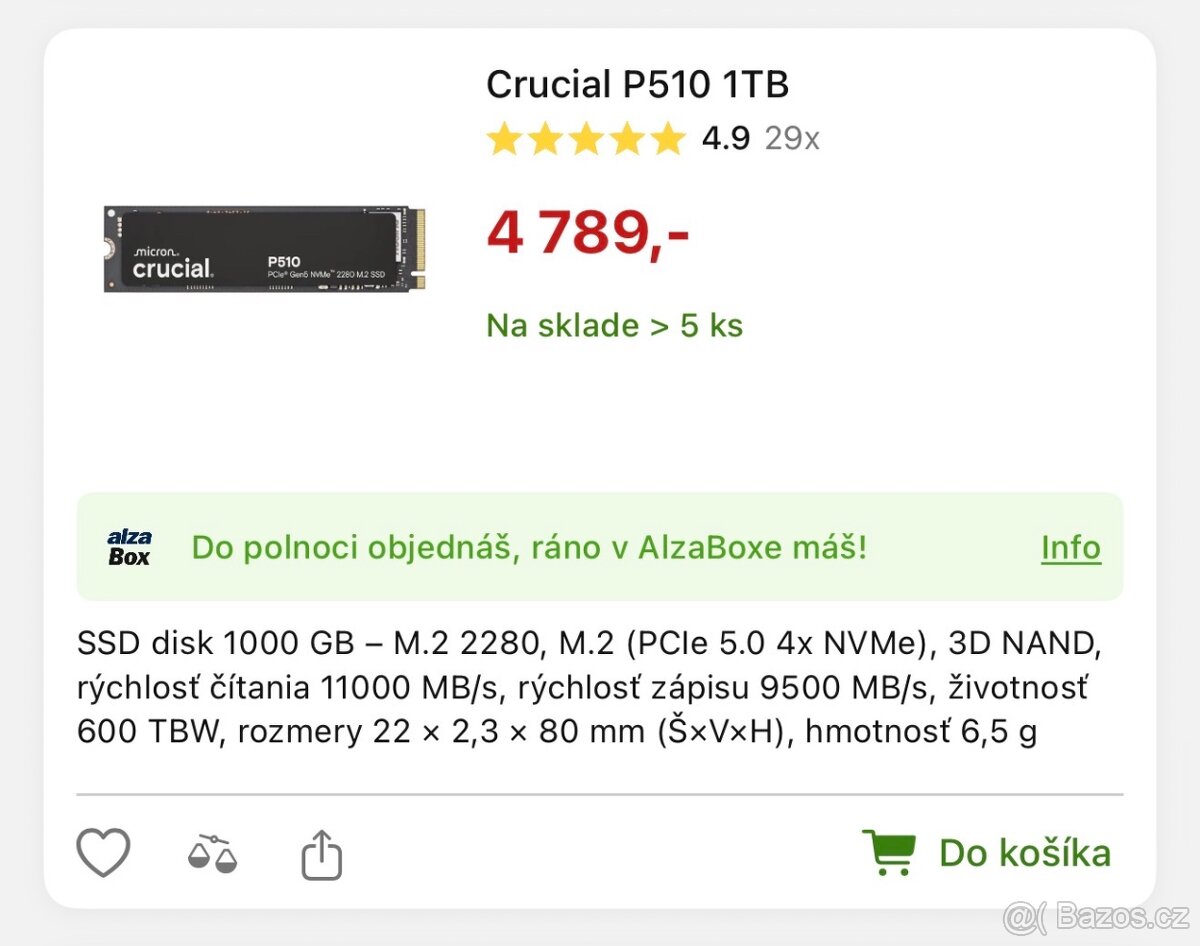Open the Crucial P510 1TB product title
The height and width of the screenshot is (946, 1200).
638,85
